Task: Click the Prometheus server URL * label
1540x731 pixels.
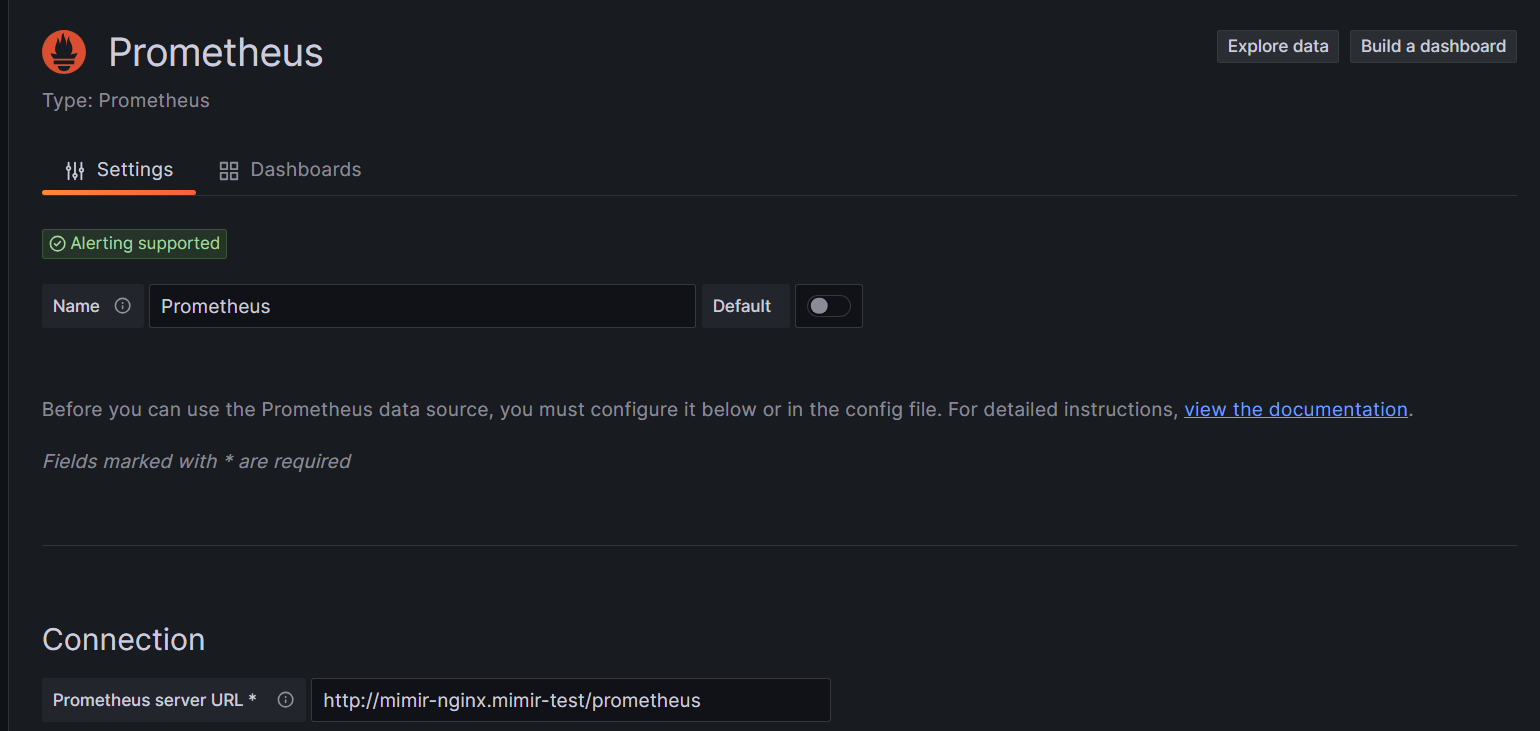Action: coord(155,700)
